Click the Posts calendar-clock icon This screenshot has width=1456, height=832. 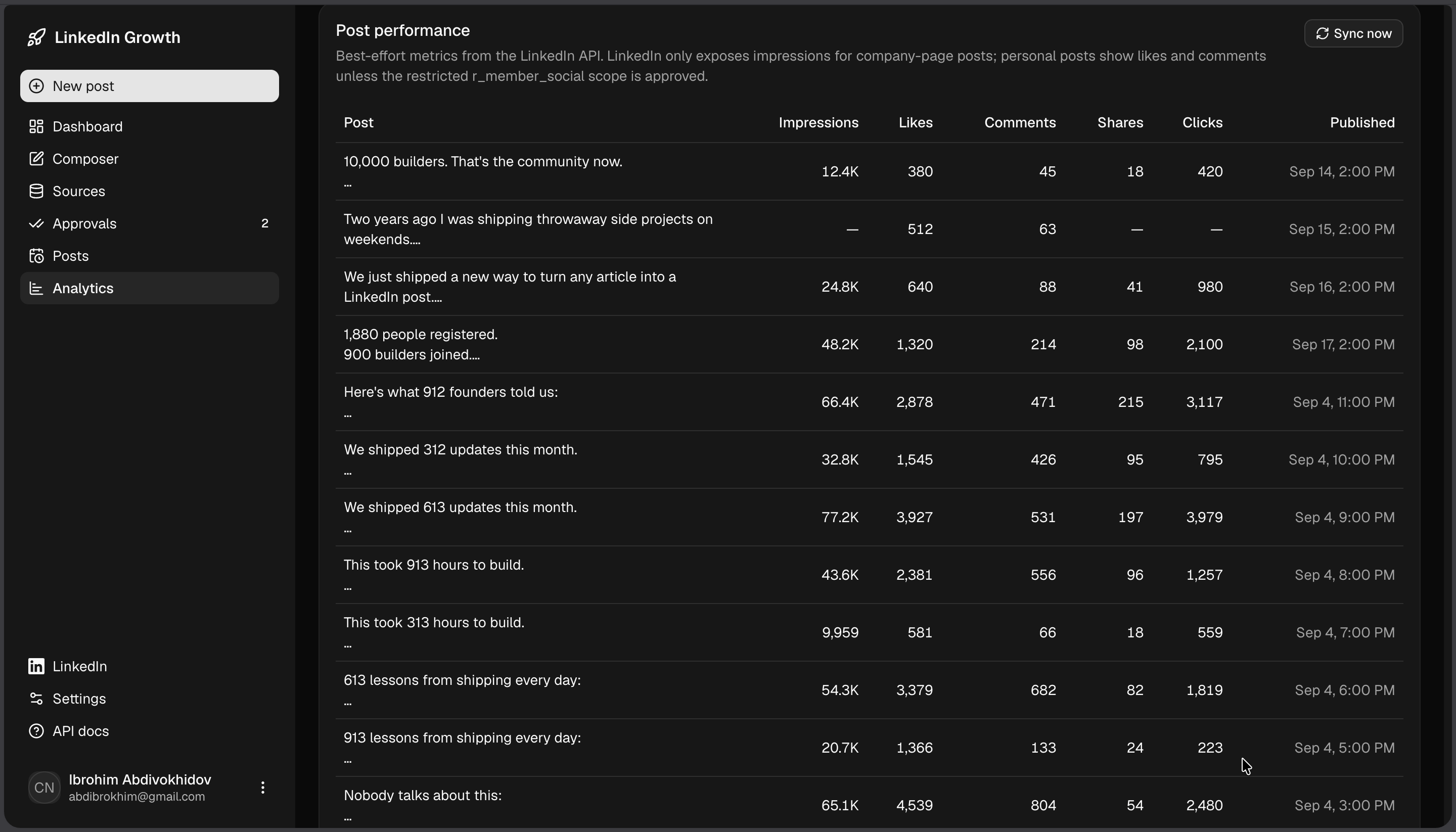pyautogui.click(x=36, y=256)
